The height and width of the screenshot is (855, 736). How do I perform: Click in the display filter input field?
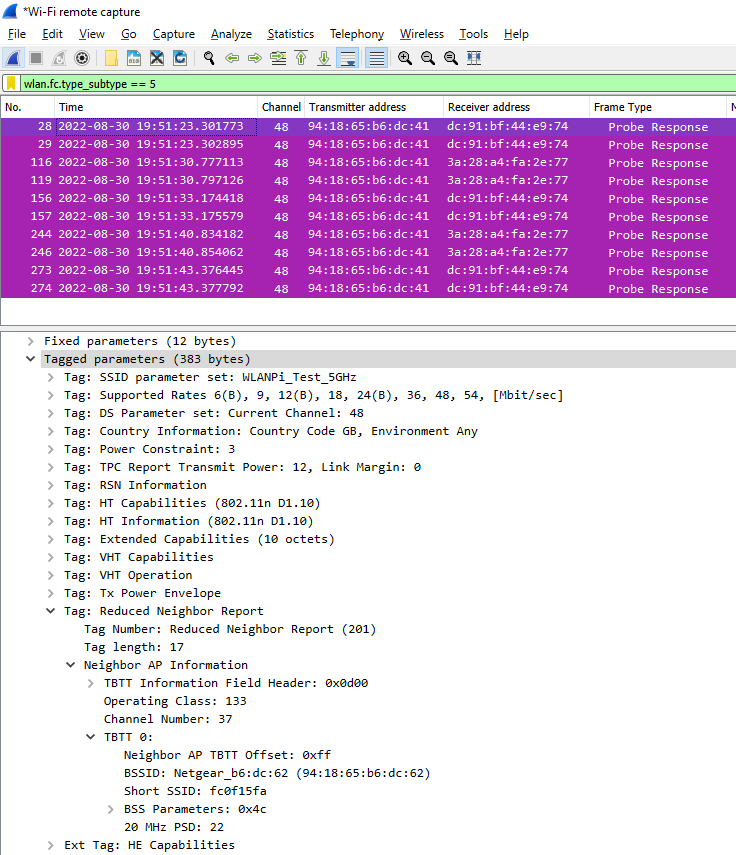[370, 84]
